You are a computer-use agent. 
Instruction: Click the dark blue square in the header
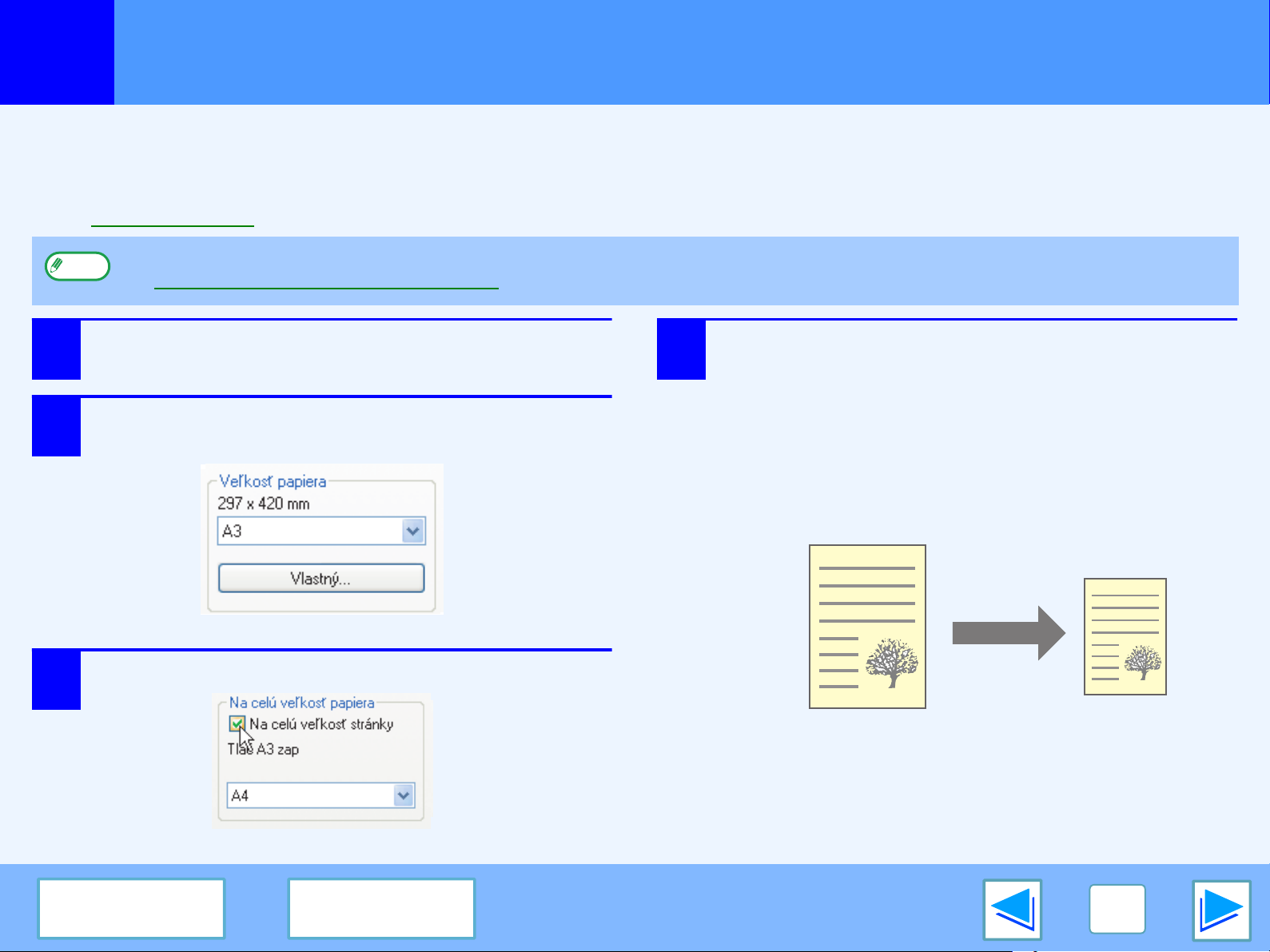coord(57,52)
